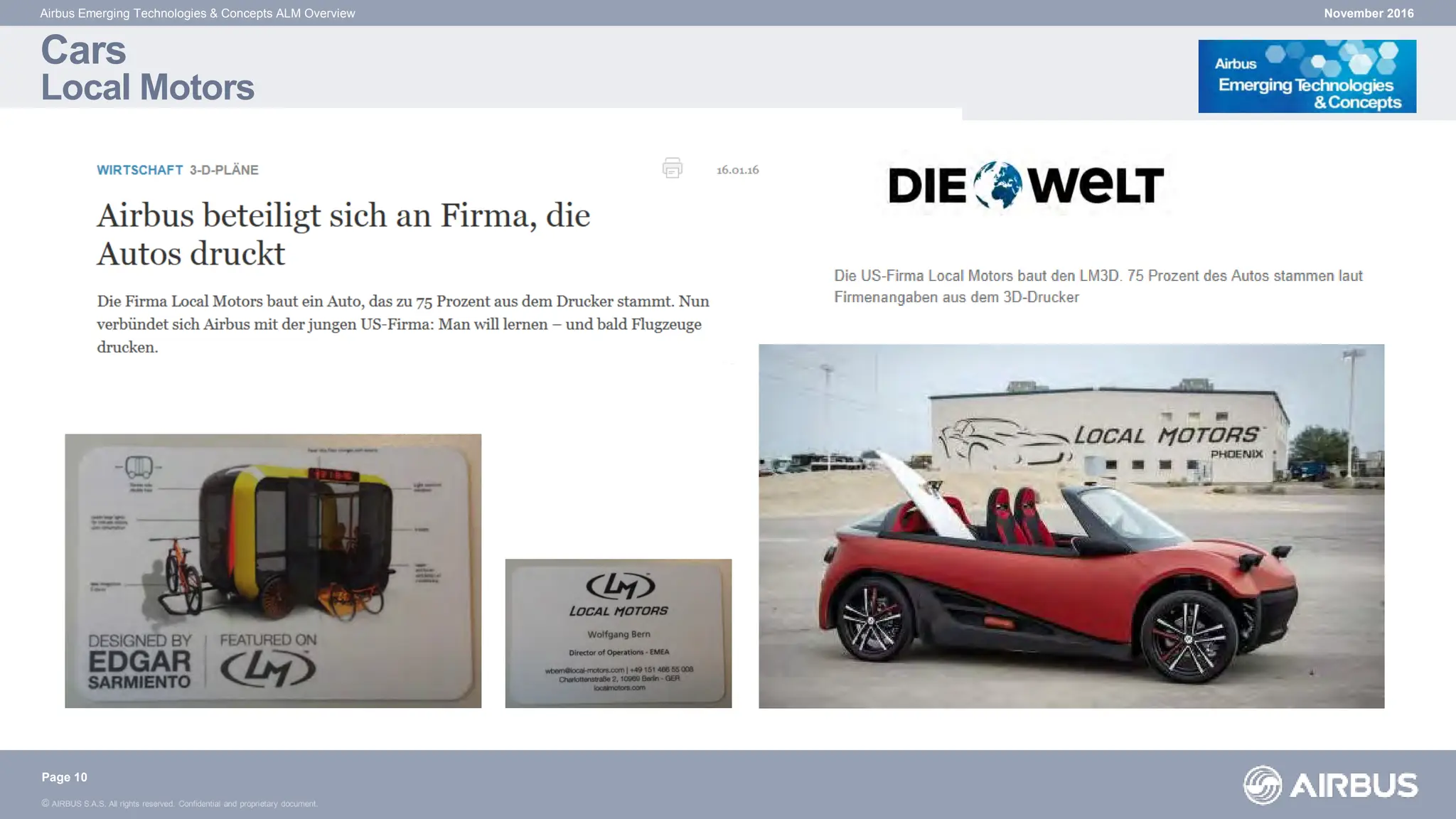Click the Airbus Emerging Technologies & Concepts badge

pos(1307,76)
